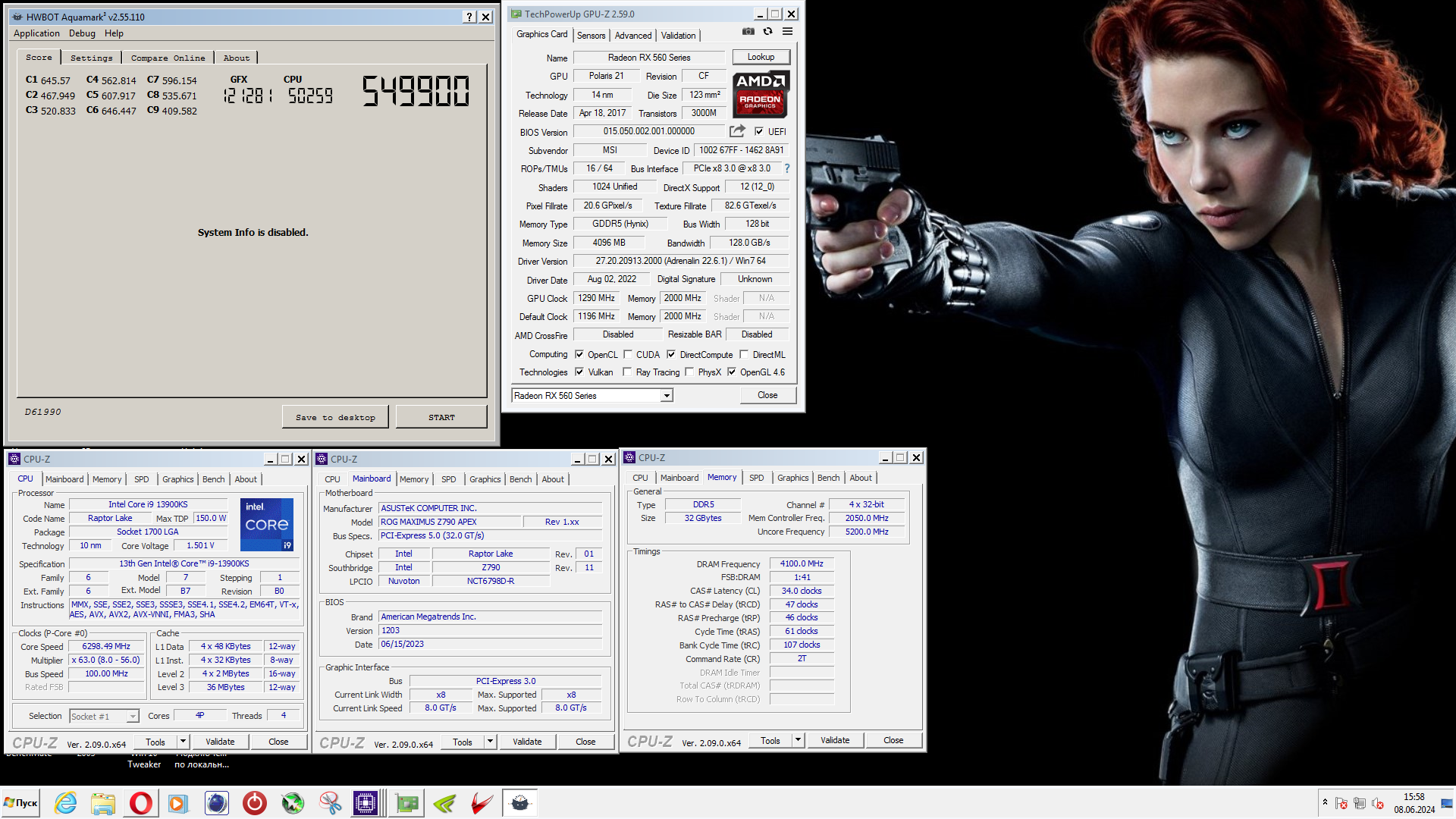Click the Intel Core i9 logo

(x=267, y=525)
